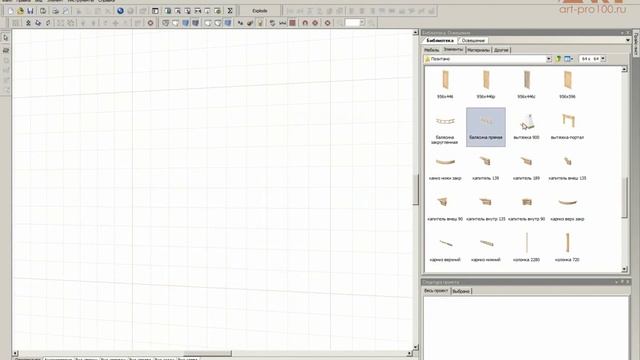Image resolution: width=640 pixels, height=360 pixels.
Task: Click the Save diskette icon
Action: coord(30,11)
